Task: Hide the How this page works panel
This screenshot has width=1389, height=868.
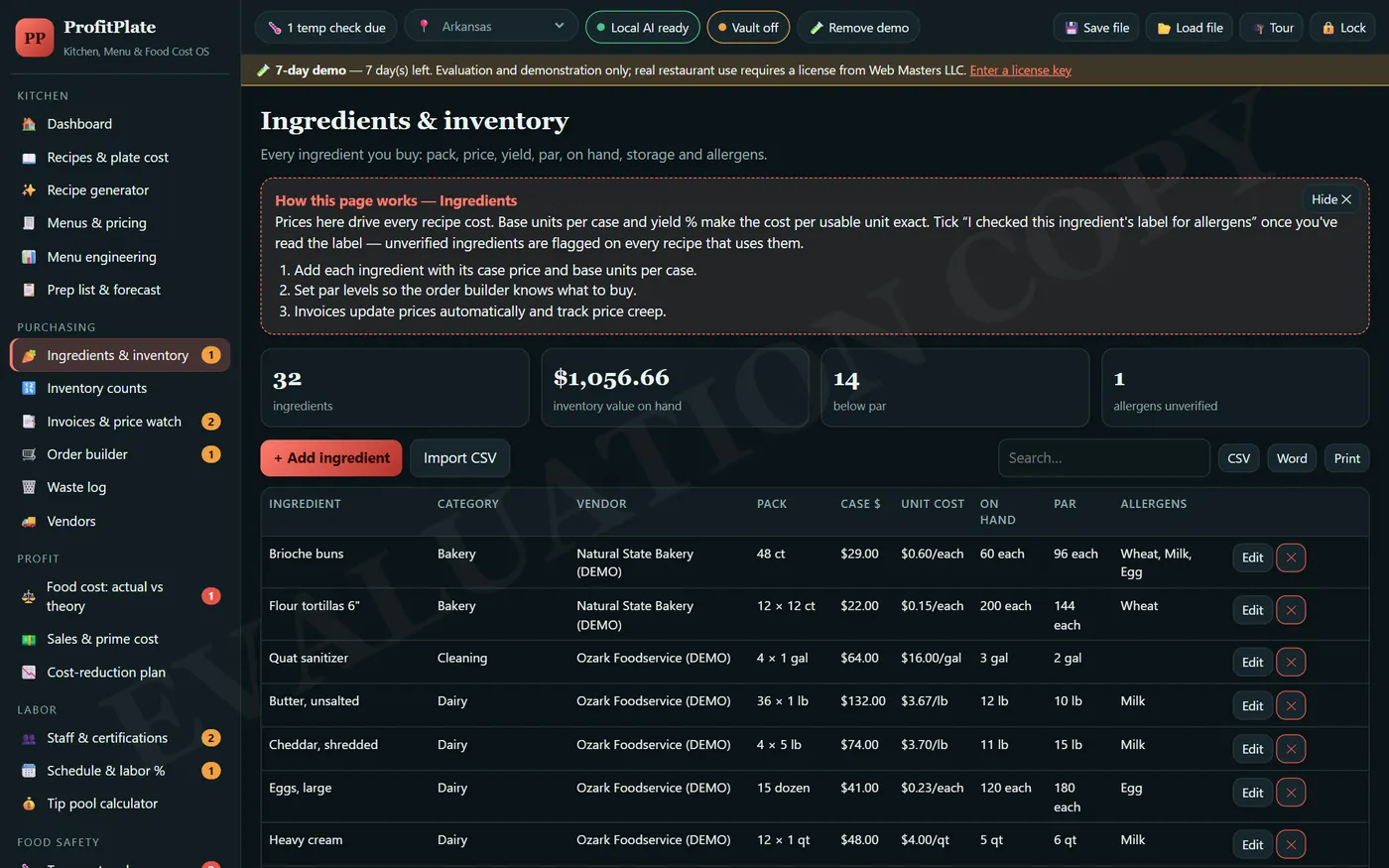Action: (x=1330, y=199)
